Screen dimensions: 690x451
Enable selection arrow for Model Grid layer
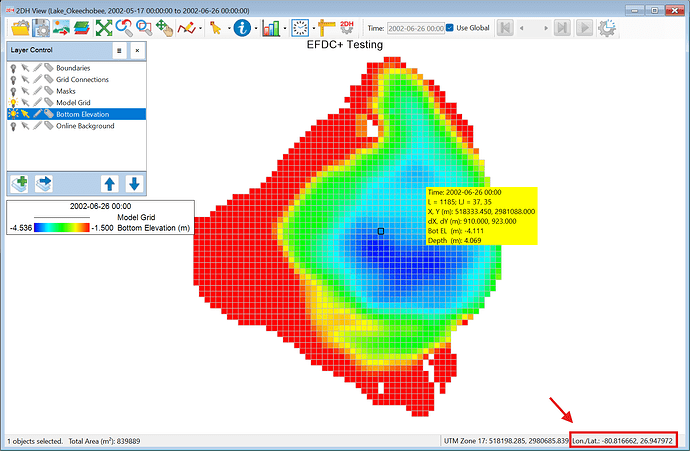(25, 103)
